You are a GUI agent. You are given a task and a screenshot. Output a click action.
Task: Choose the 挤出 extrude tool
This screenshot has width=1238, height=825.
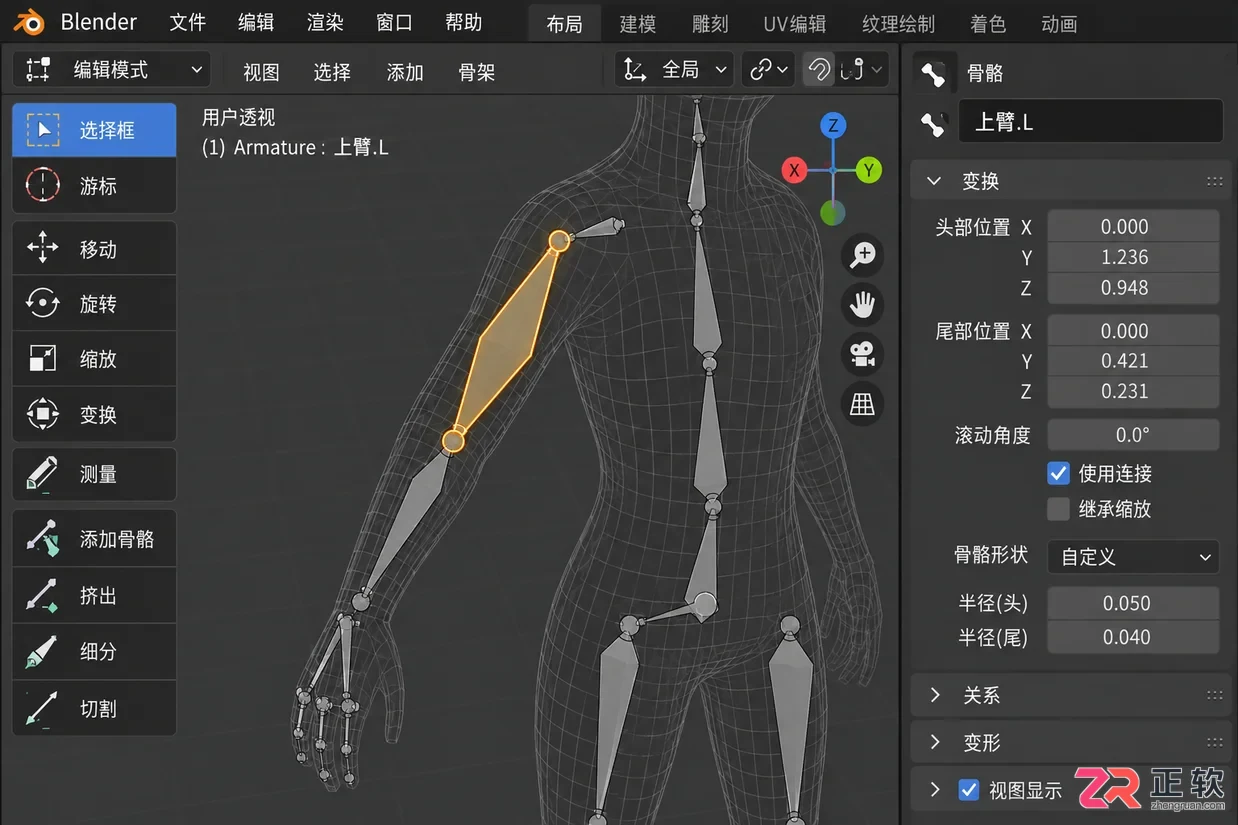94,595
